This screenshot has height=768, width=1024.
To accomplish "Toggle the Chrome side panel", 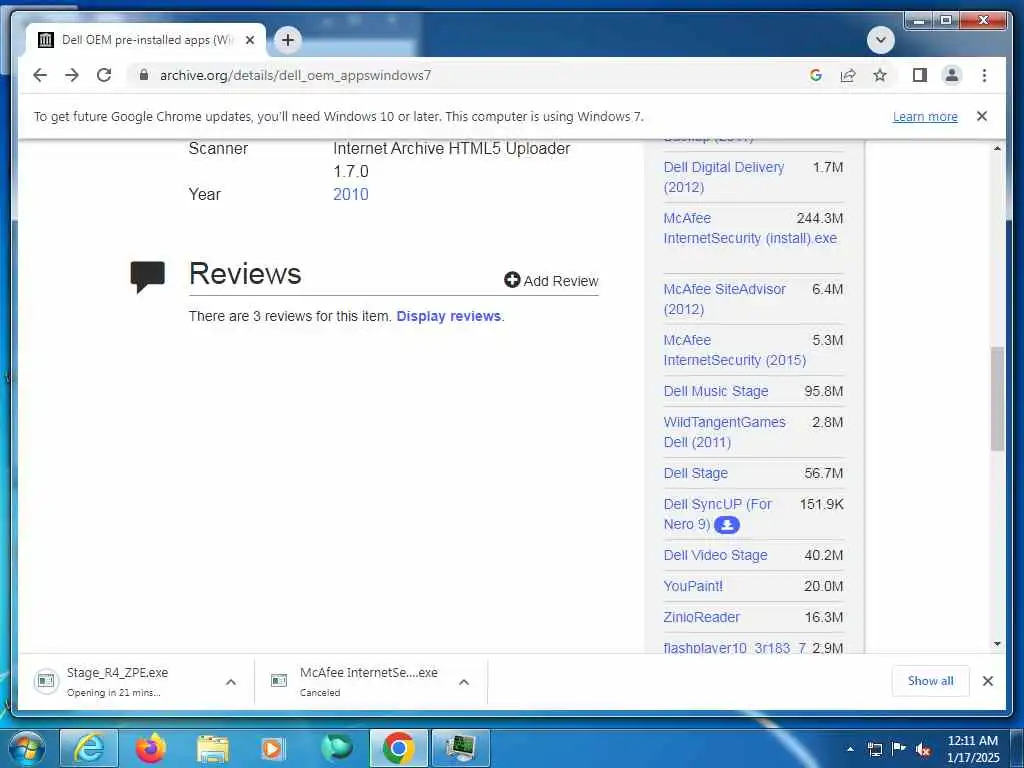I will point(920,75).
